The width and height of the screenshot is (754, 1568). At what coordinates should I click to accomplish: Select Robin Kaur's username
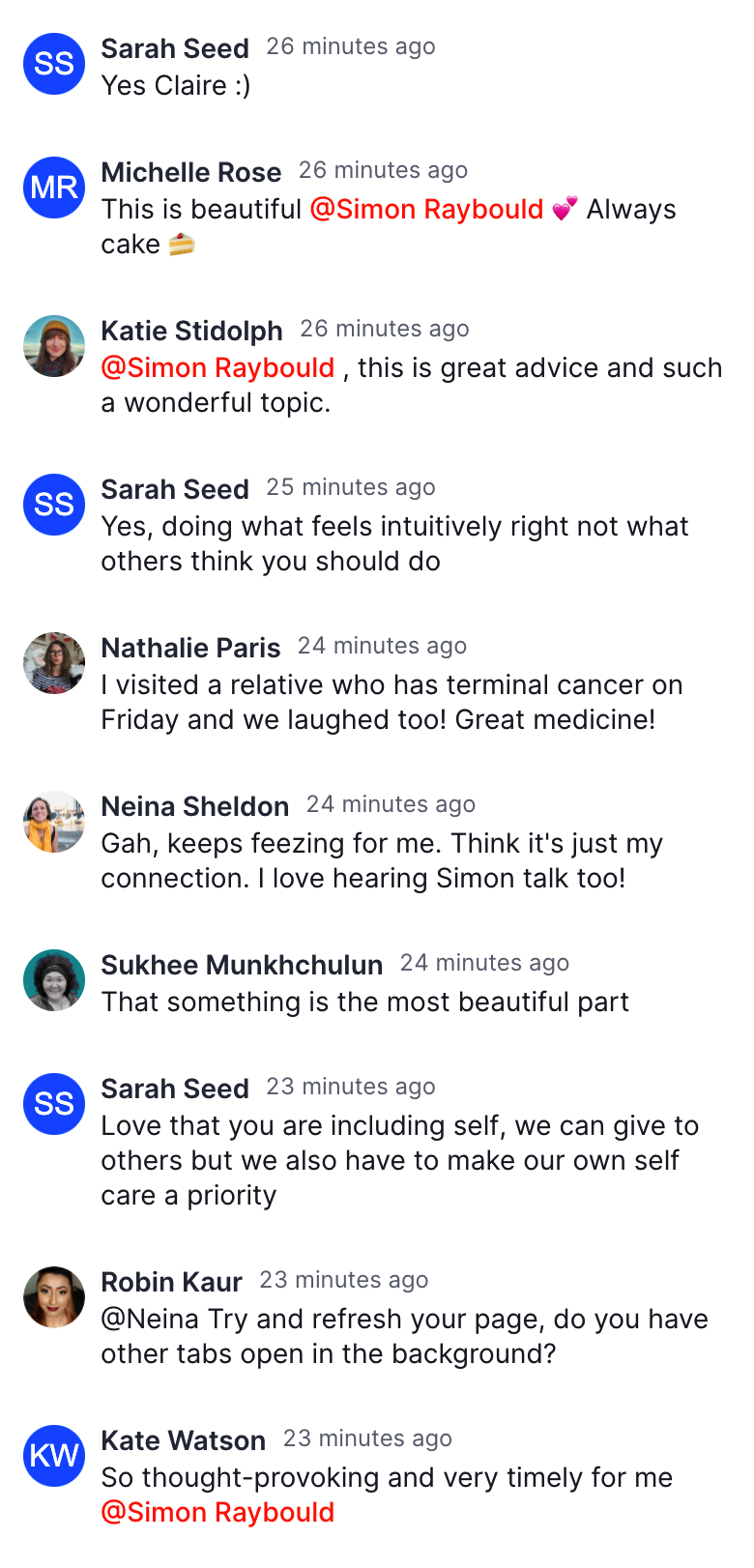click(x=171, y=1281)
